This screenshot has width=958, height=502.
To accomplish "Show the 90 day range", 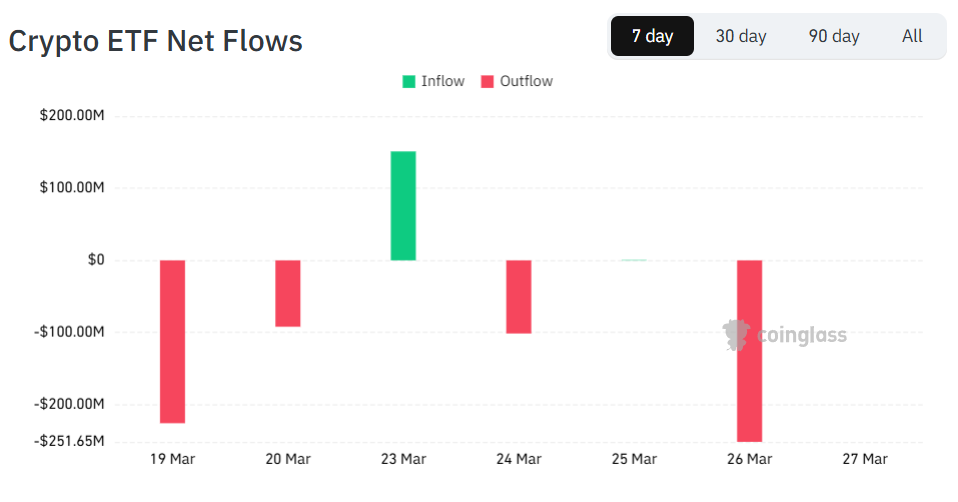I will click(x=834, y=37).
